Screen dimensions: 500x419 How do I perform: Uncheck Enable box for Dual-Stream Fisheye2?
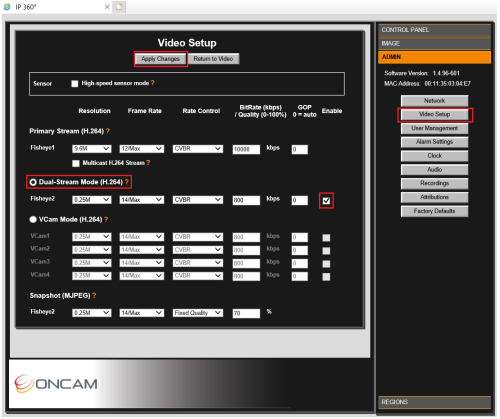pyautogui.click(x=326, y=201)
